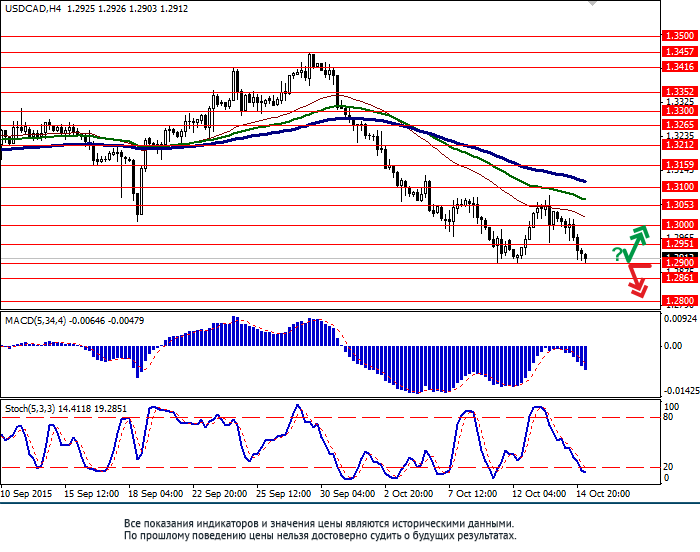700x552 pixels.
Task: Click the MACD zero level 0.00 label
Action: 673,346
